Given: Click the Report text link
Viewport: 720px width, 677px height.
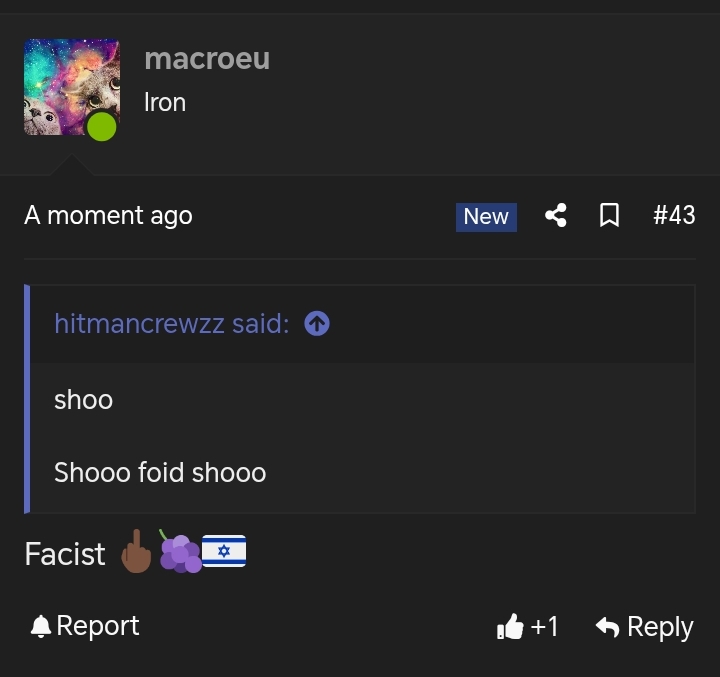Looking at the screenshot, I should click(98, 626).
